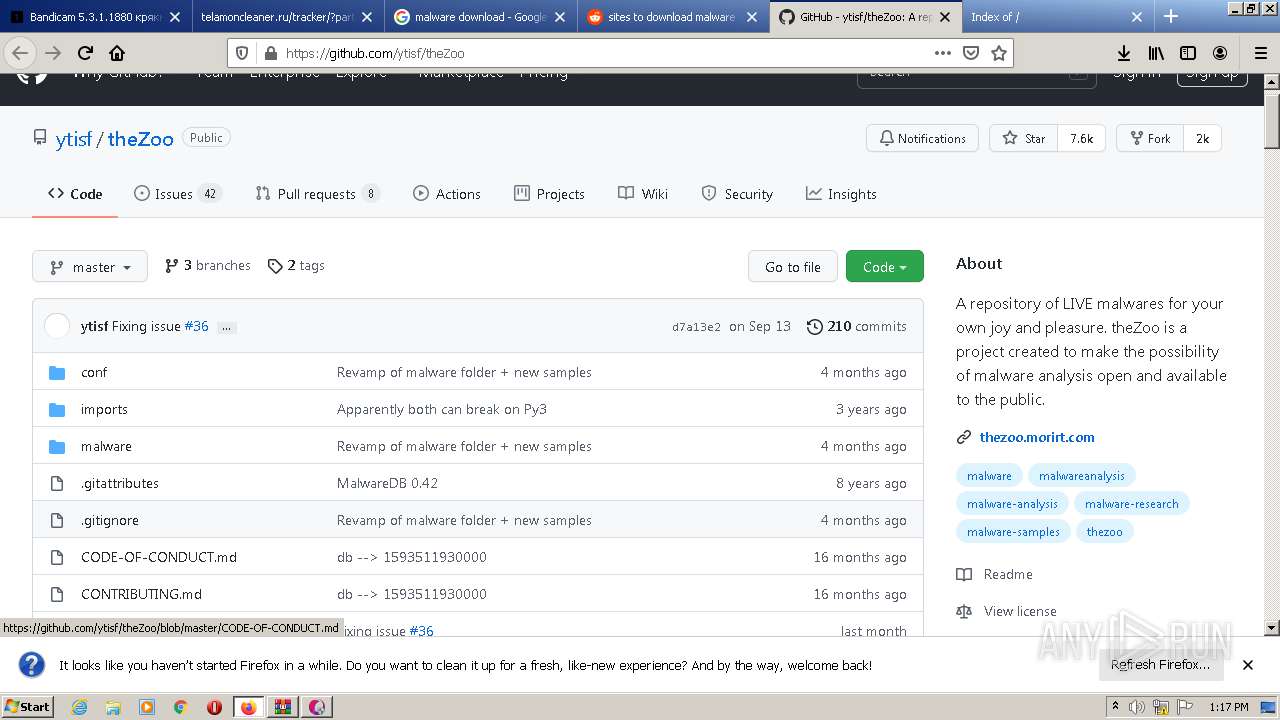
Task: Open the Issues repository tab
Action: click(x=177, y=194)
